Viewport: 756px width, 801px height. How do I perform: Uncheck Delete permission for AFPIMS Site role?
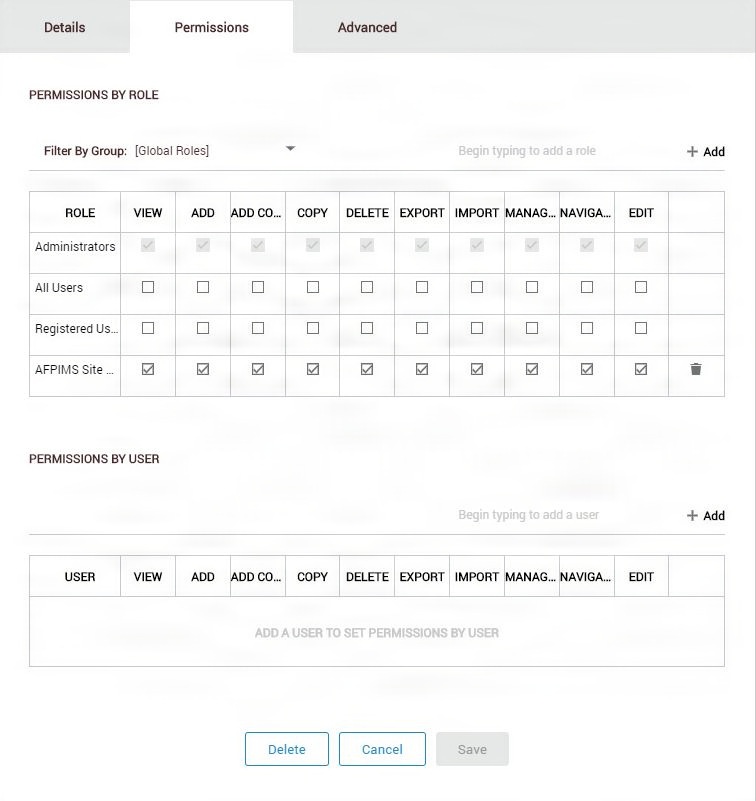coord(367,369)
